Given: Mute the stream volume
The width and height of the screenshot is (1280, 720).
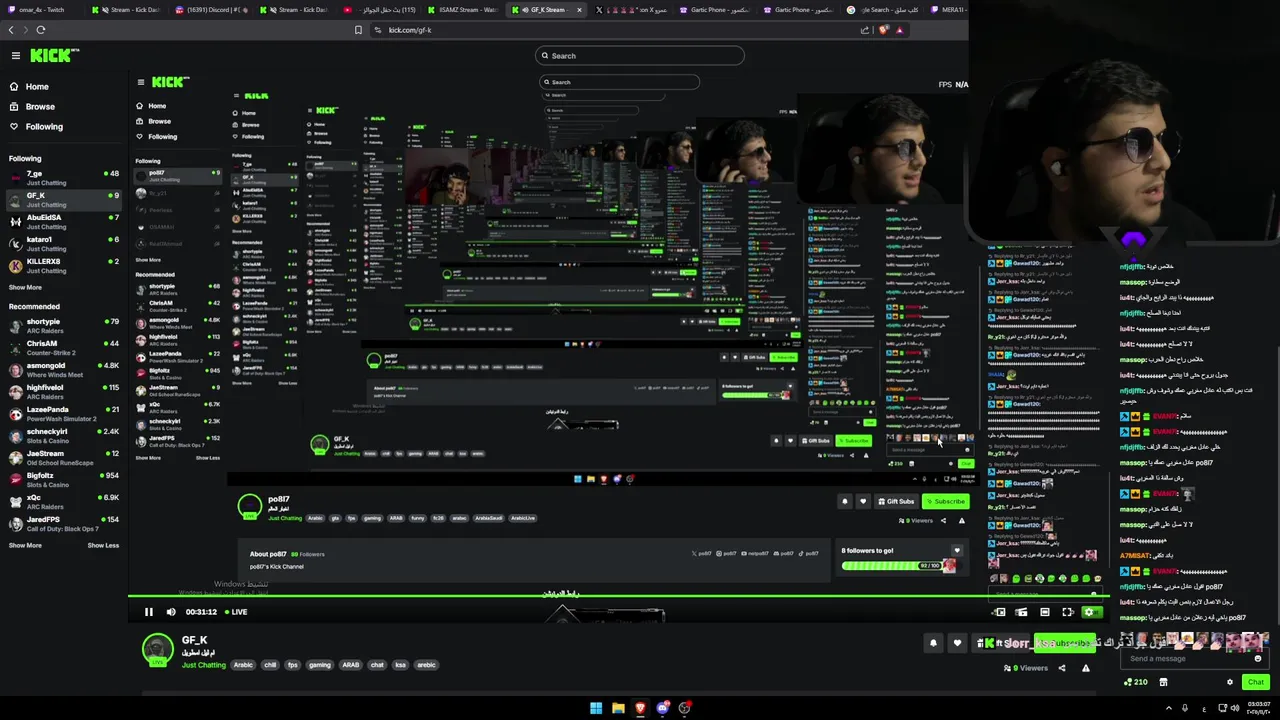Looking at the screenshot, I should (171, 612).
